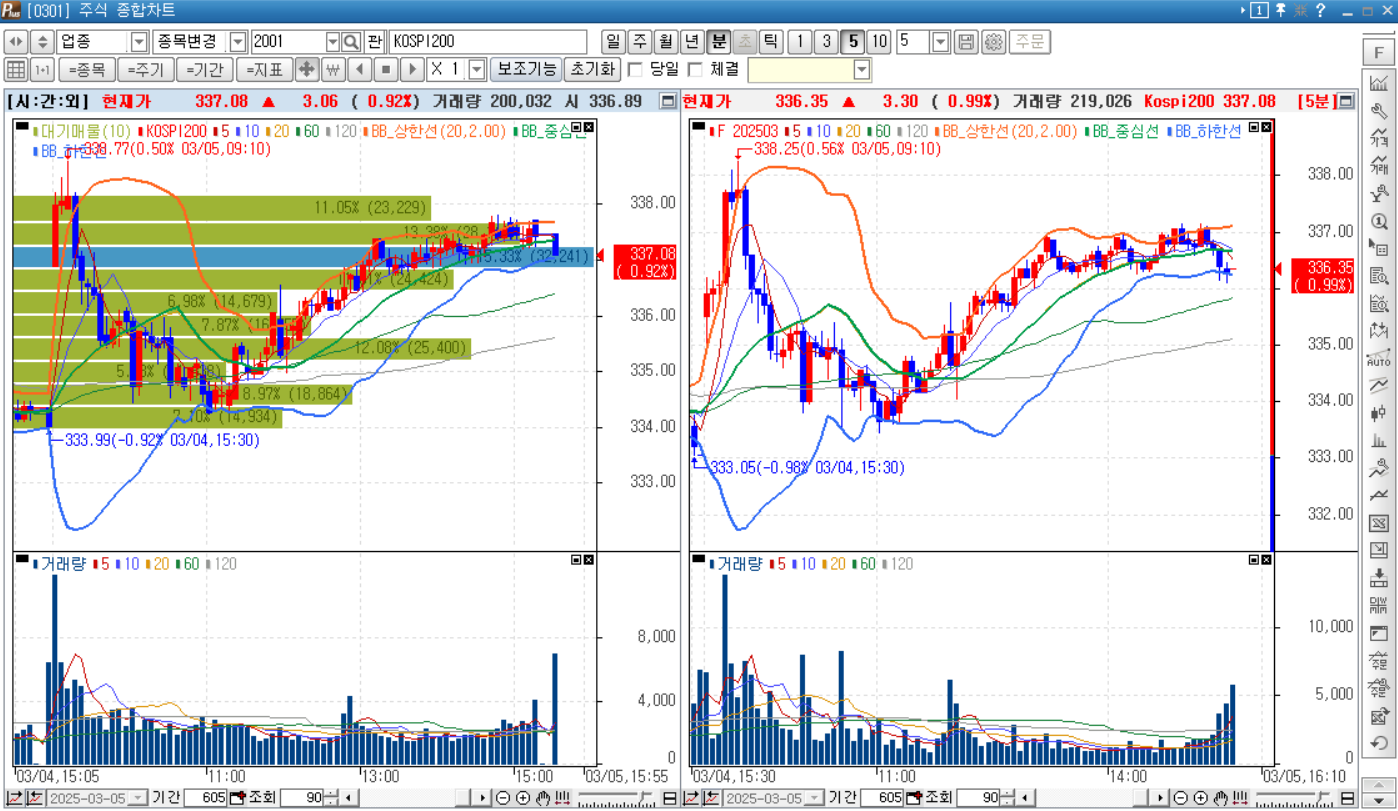This screenshot has width=1398, height=811.
Task: Open the =종목 menu button
Action: [x=87, y=70]
